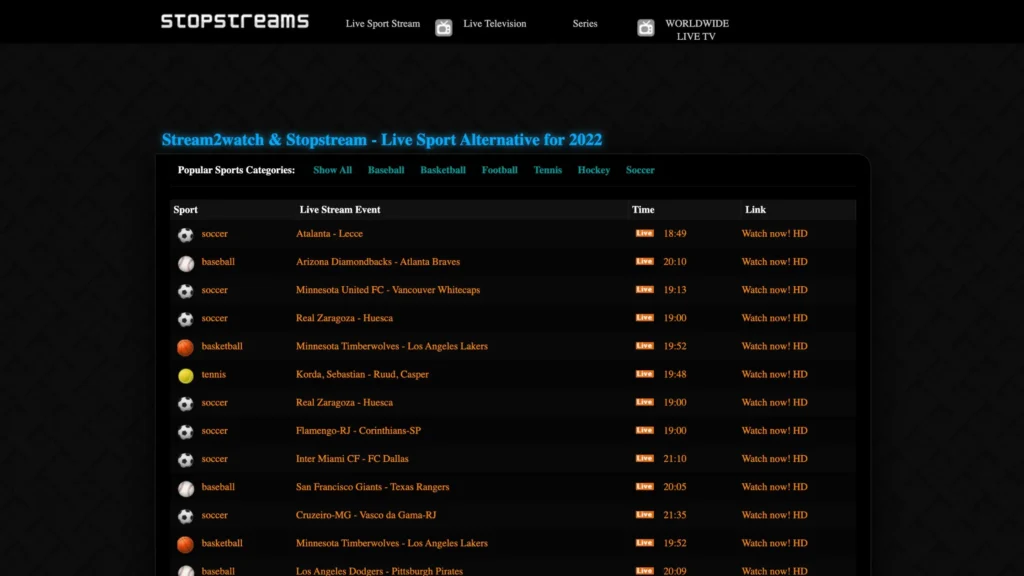Switch to the Basketball category filter
1024x576 pixels.
441,170
